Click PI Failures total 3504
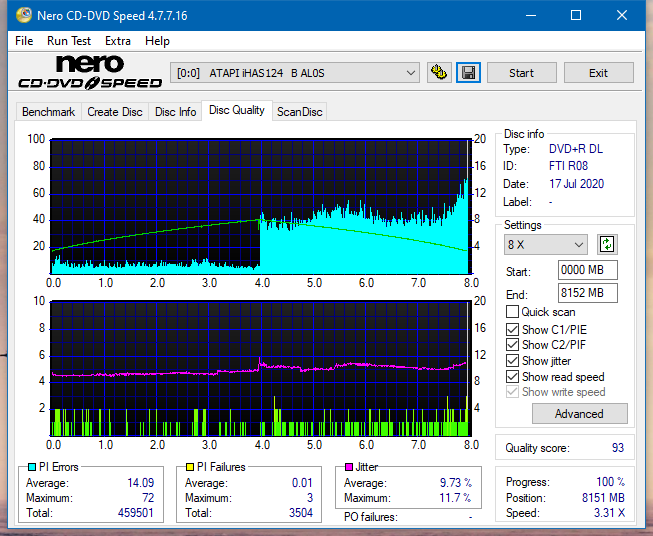 301,513
